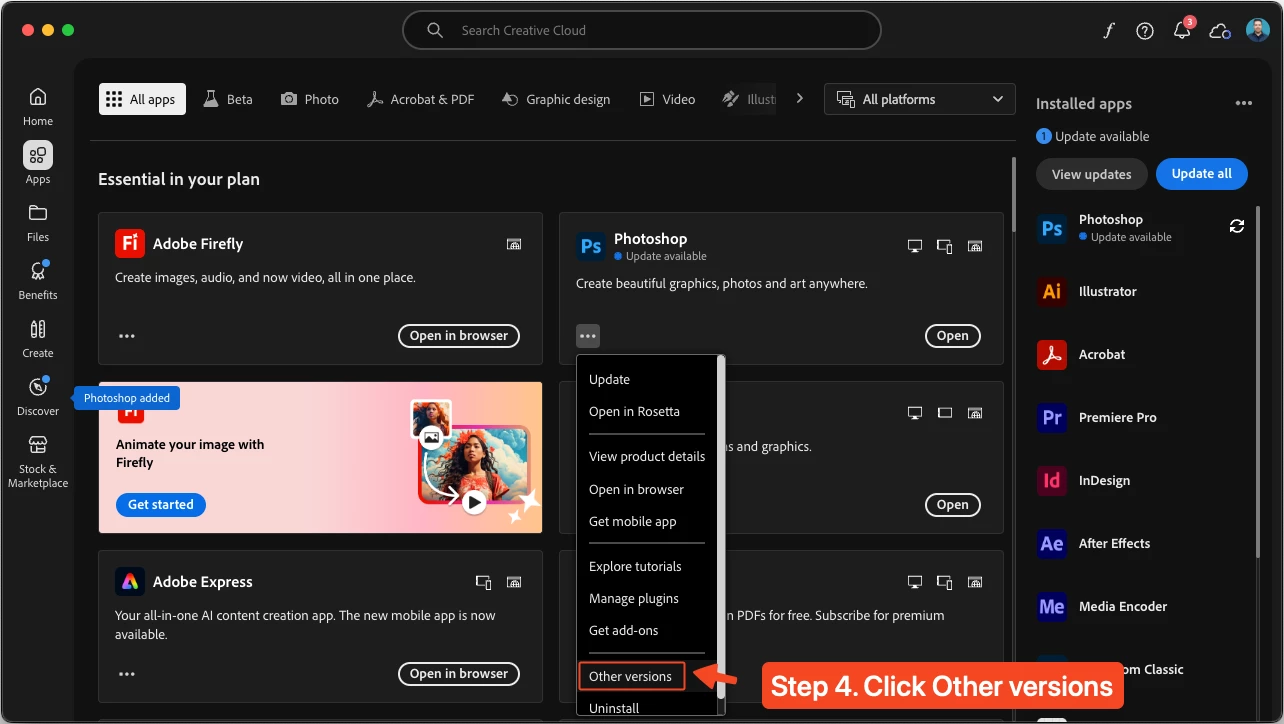Screen dimensions: 1284x724
Task: Open Adobe Express card more options
Action: coord(127,674)
